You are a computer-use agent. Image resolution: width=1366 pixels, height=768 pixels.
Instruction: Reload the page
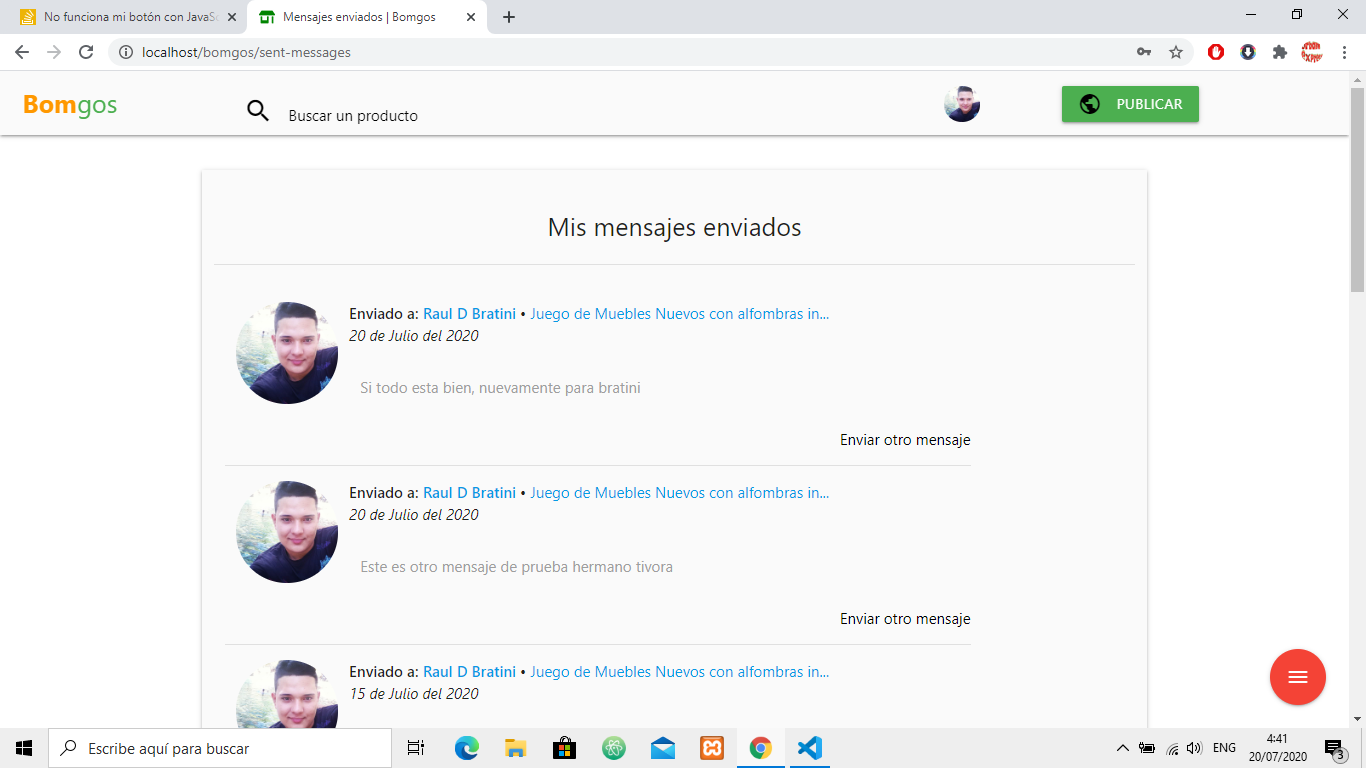point(86,52)
